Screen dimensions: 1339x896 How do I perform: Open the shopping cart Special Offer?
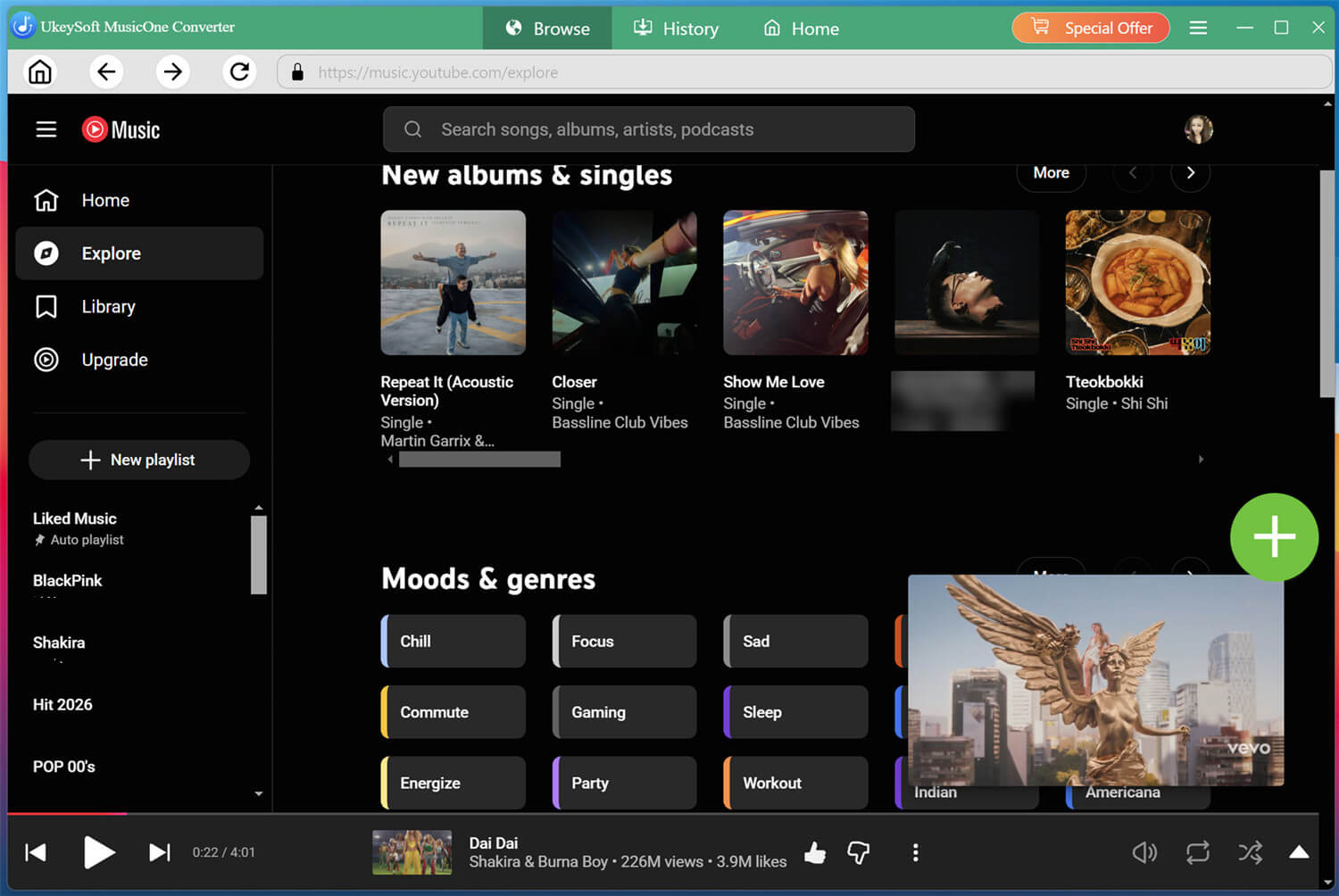coord(1090,28)
